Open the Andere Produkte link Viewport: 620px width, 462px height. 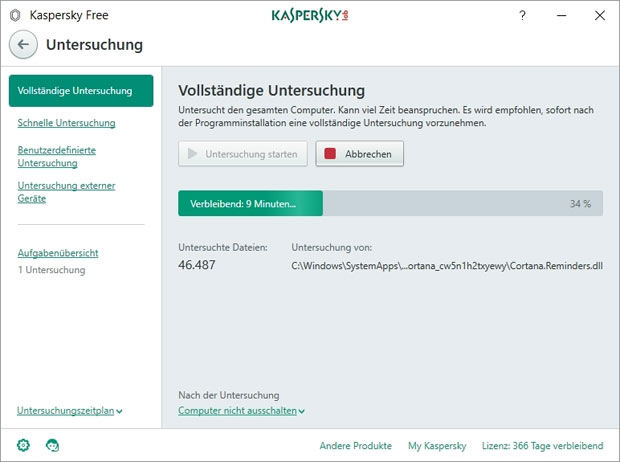click(x=355, y=446)
